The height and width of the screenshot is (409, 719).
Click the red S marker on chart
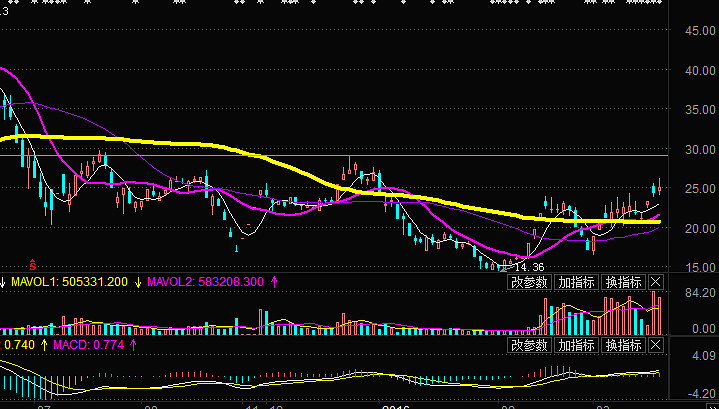click(x=32, y=264)
